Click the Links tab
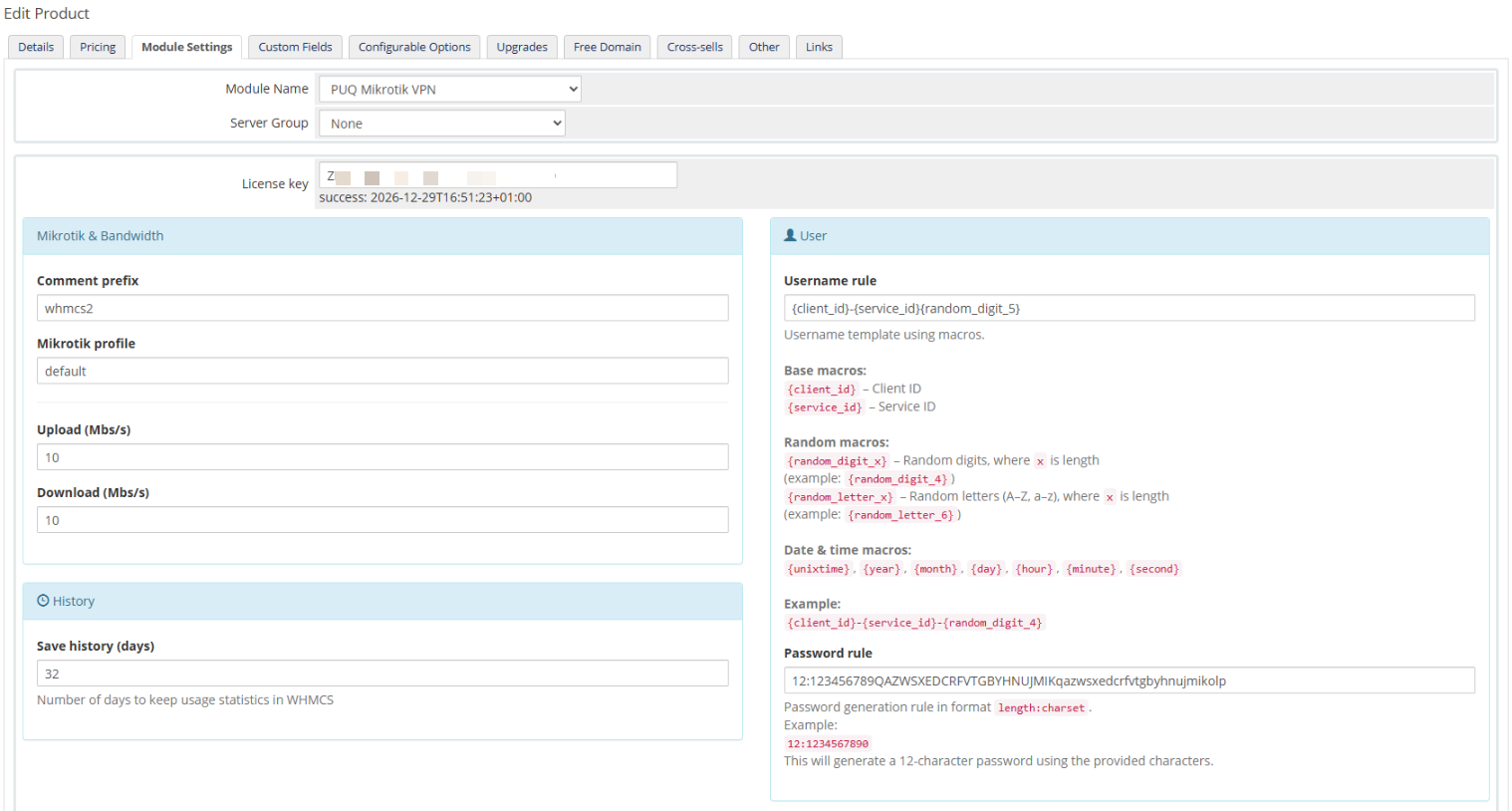The width and height of the screenshot is (1512, 811). point(818,46)
